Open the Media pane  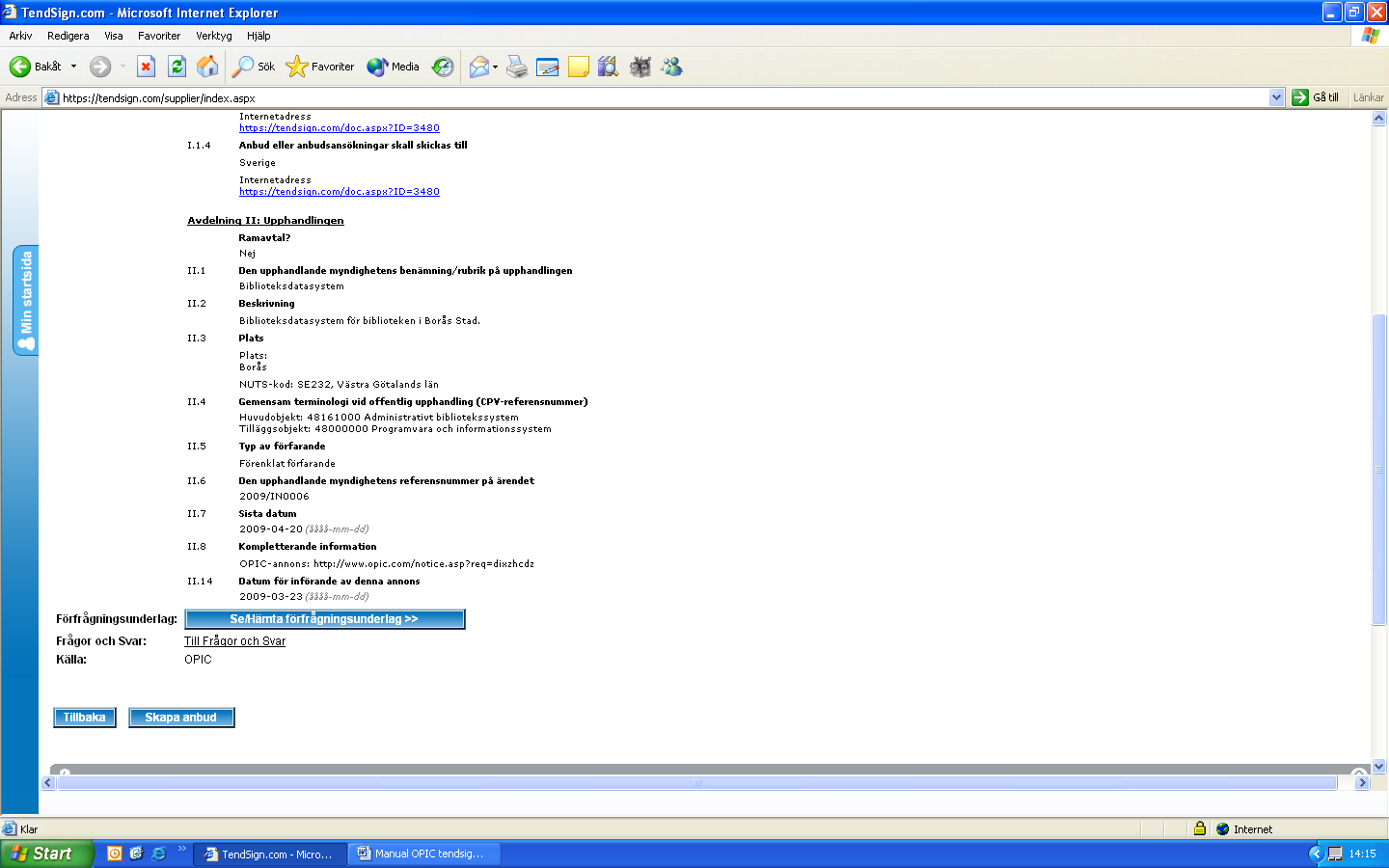[x=394, y=67]
